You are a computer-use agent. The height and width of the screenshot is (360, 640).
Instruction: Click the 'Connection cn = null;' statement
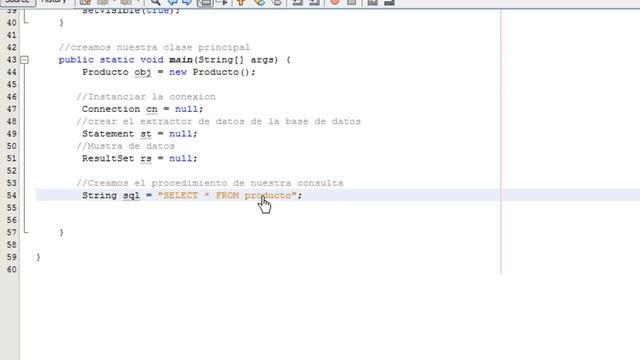(x=142, y=109)
